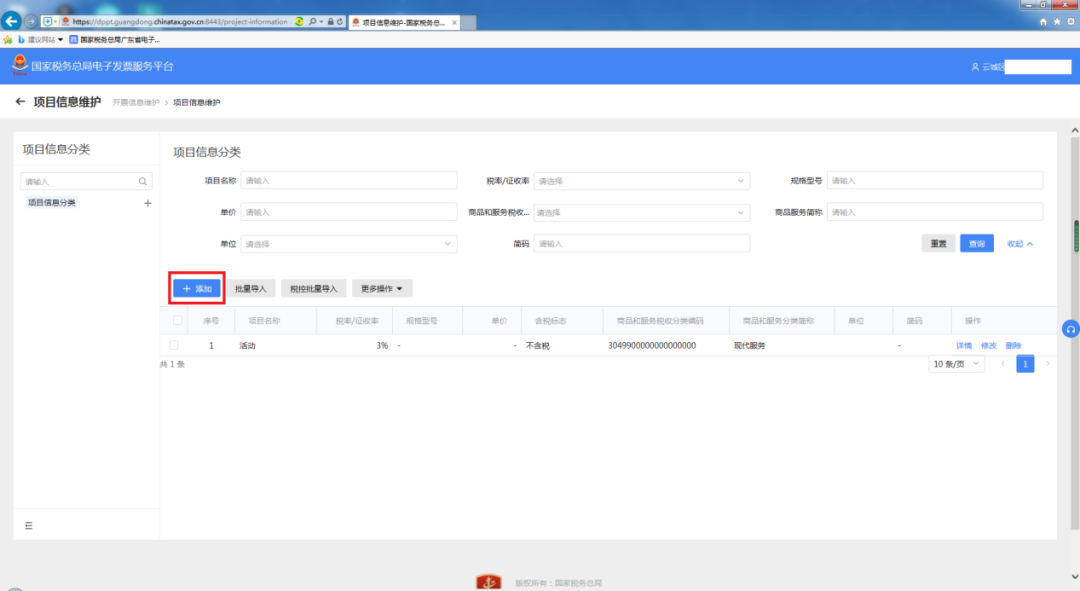Click the scroll-up arrow of page scrollbar
The image size is (1080, 591).
[1074, 129]
